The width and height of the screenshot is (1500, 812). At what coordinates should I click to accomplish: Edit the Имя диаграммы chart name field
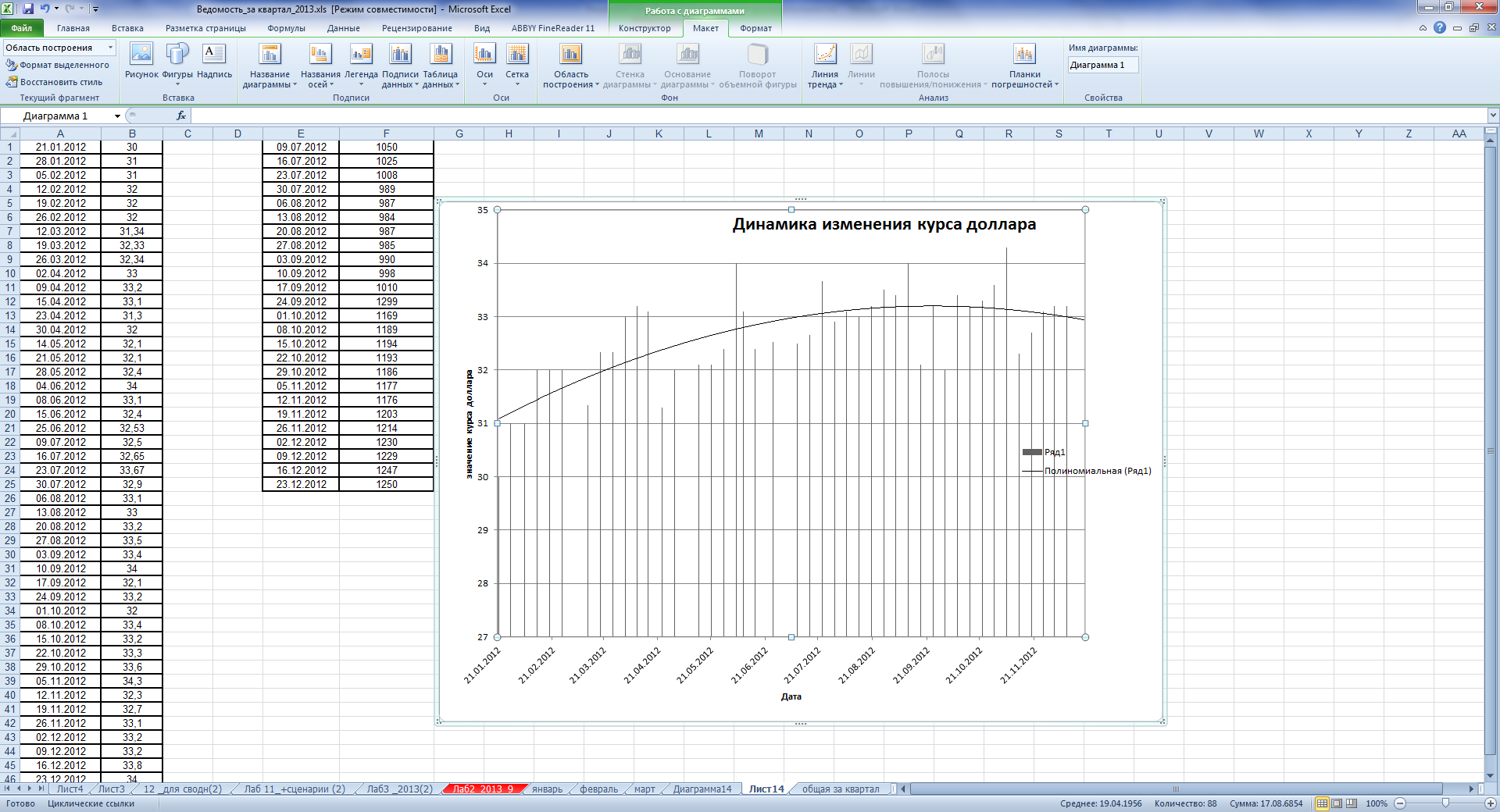1102,65
